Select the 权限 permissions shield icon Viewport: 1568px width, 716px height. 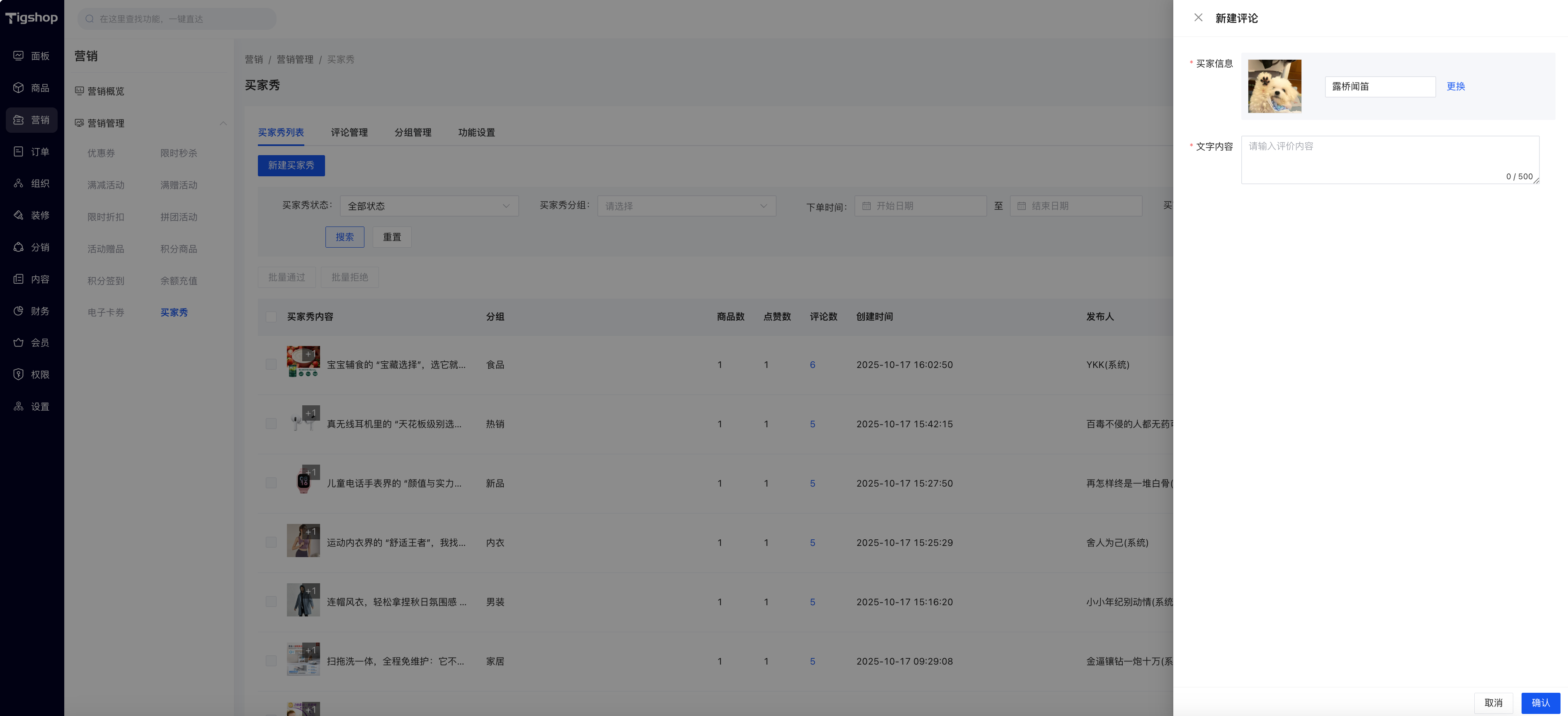click(x=19, y=375)
